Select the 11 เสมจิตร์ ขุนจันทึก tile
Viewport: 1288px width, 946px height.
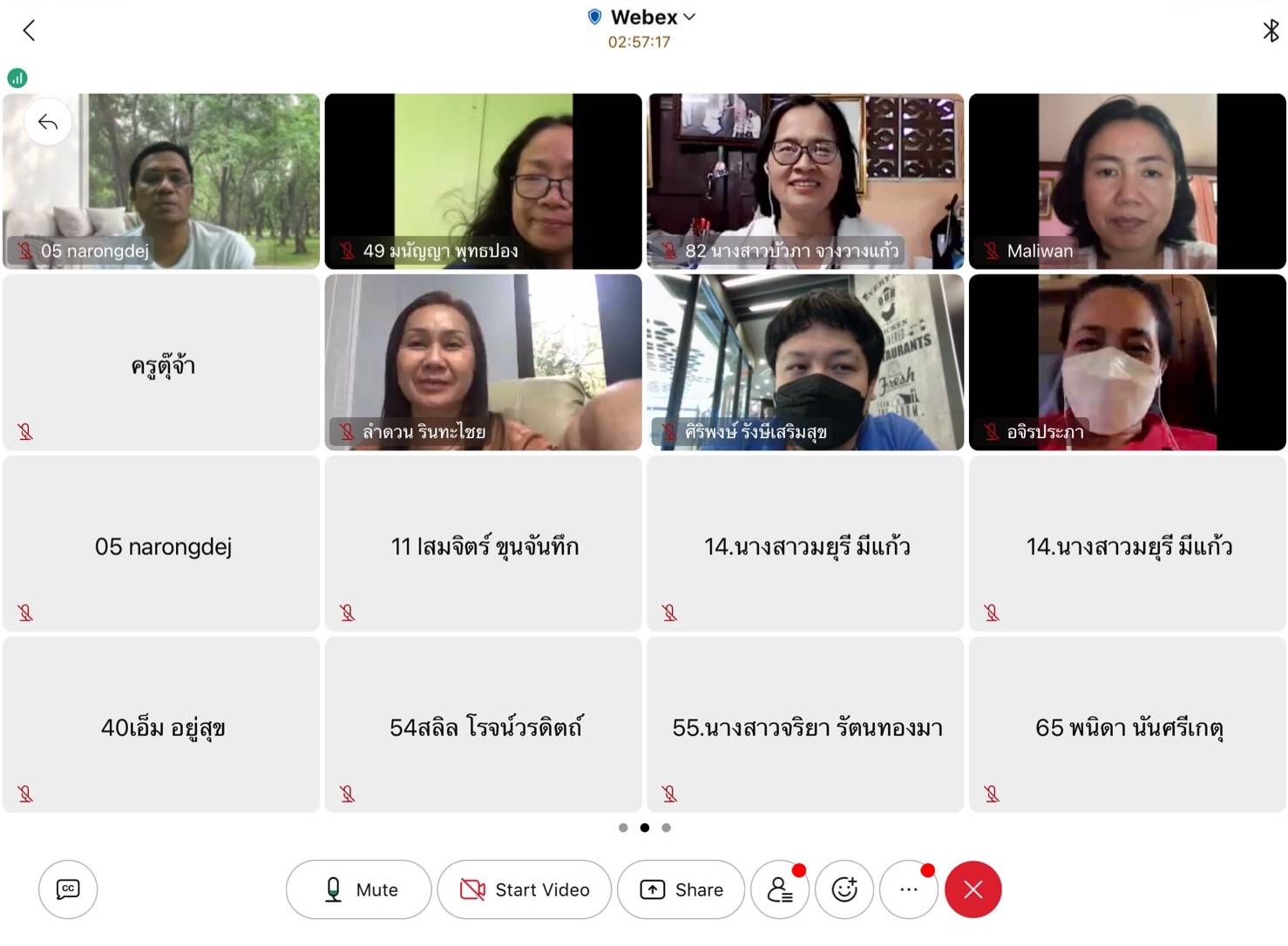click(483, 544)
